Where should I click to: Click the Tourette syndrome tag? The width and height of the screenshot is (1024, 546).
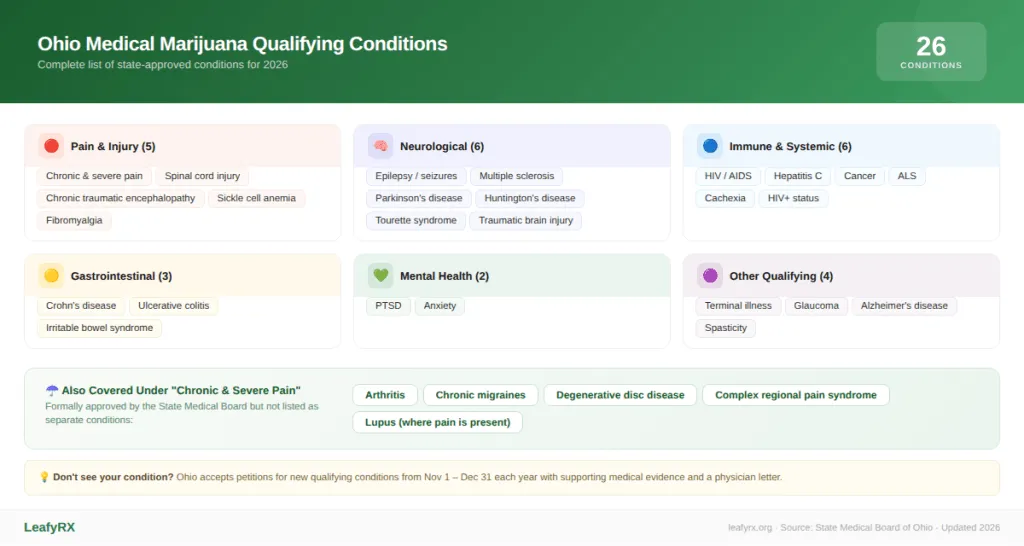[416, 221]
